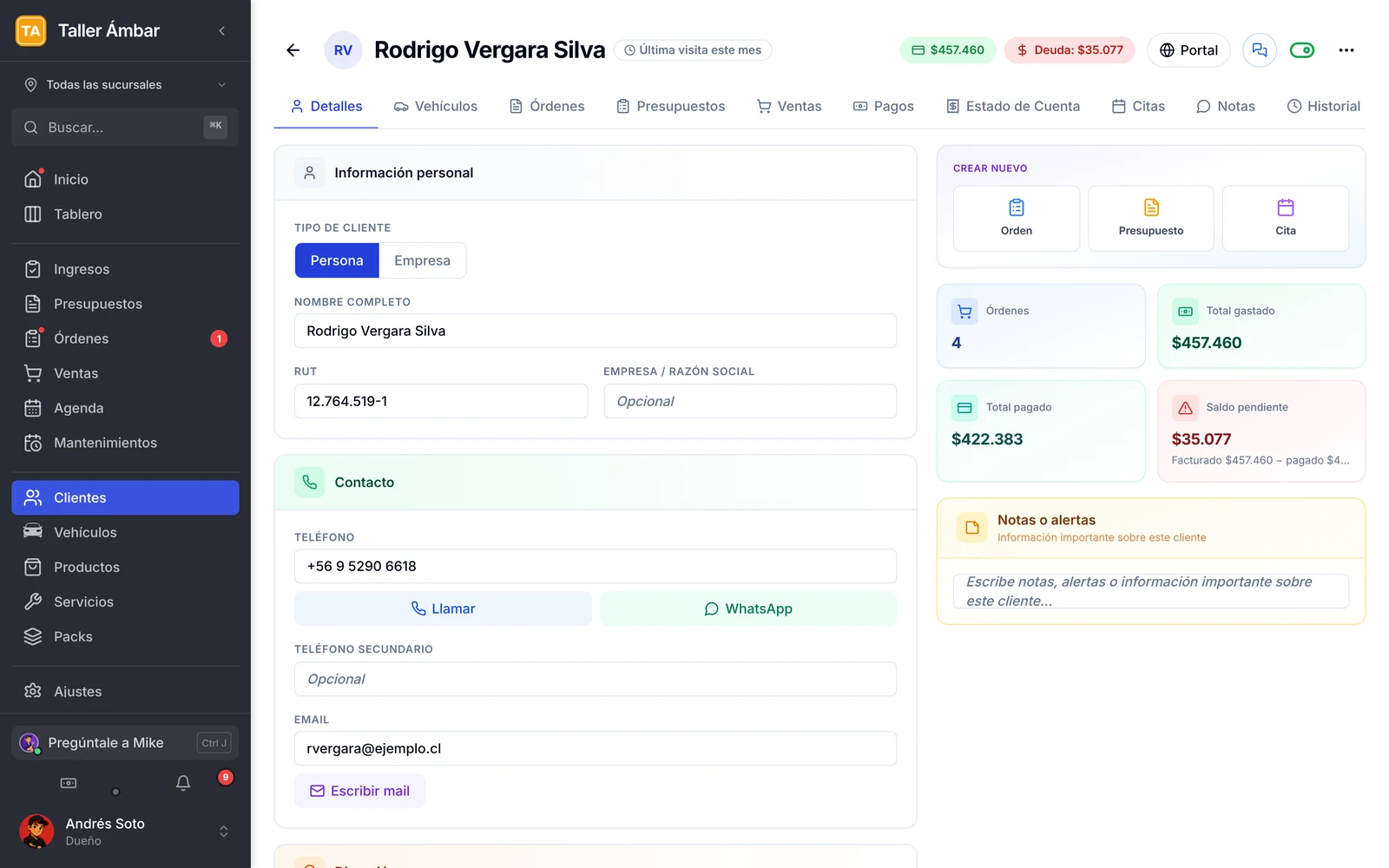Open Pregúntale a Mike assistant

(126, 743)
